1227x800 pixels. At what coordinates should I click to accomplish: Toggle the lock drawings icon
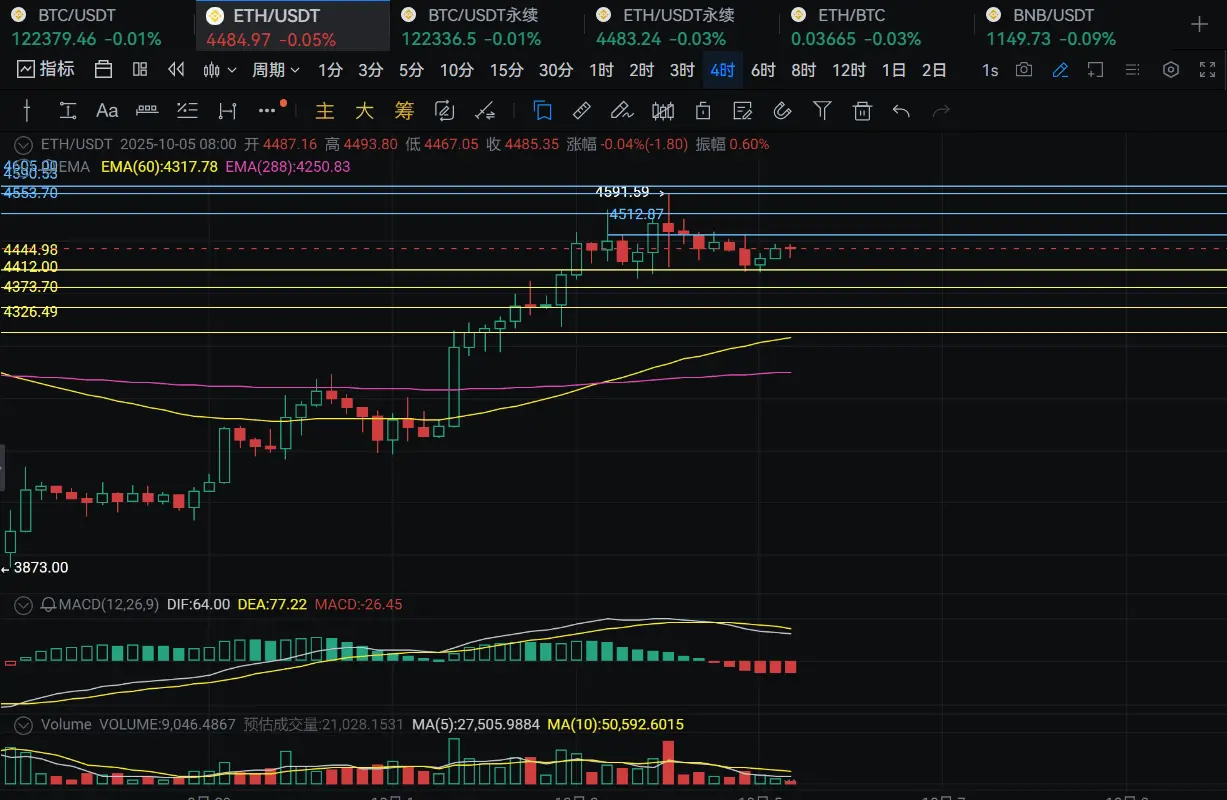click(703, 110)
